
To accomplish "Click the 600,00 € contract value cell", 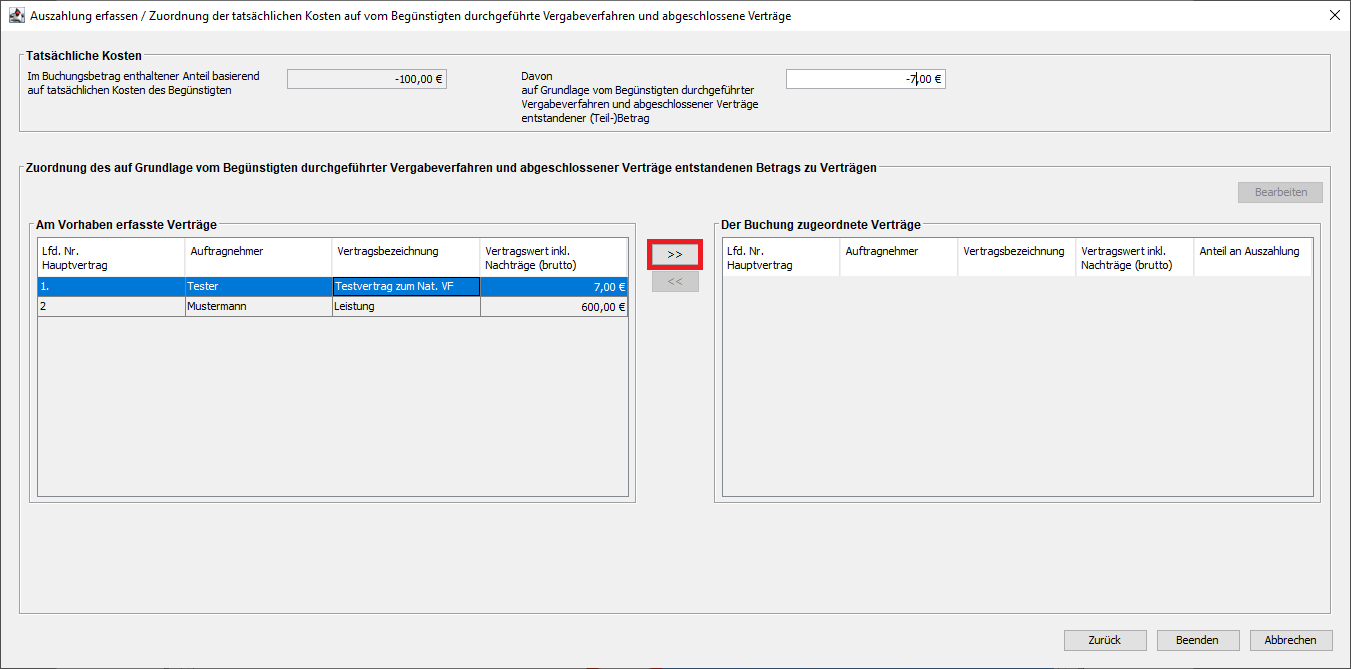I will (x=554, y=307).
